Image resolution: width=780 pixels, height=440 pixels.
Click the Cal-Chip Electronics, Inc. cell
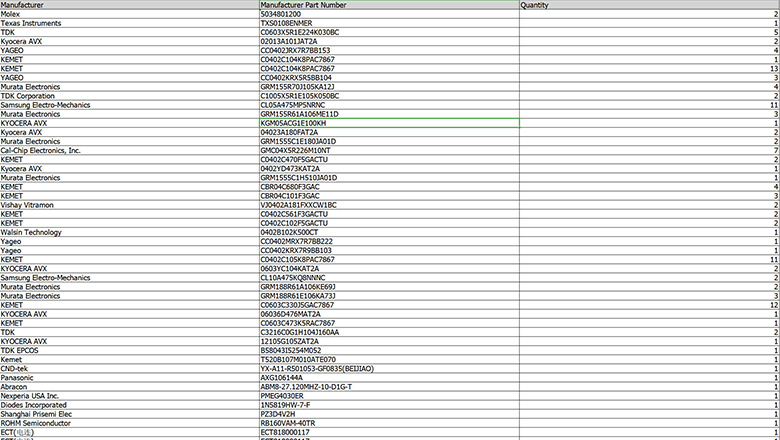[129, 150]
